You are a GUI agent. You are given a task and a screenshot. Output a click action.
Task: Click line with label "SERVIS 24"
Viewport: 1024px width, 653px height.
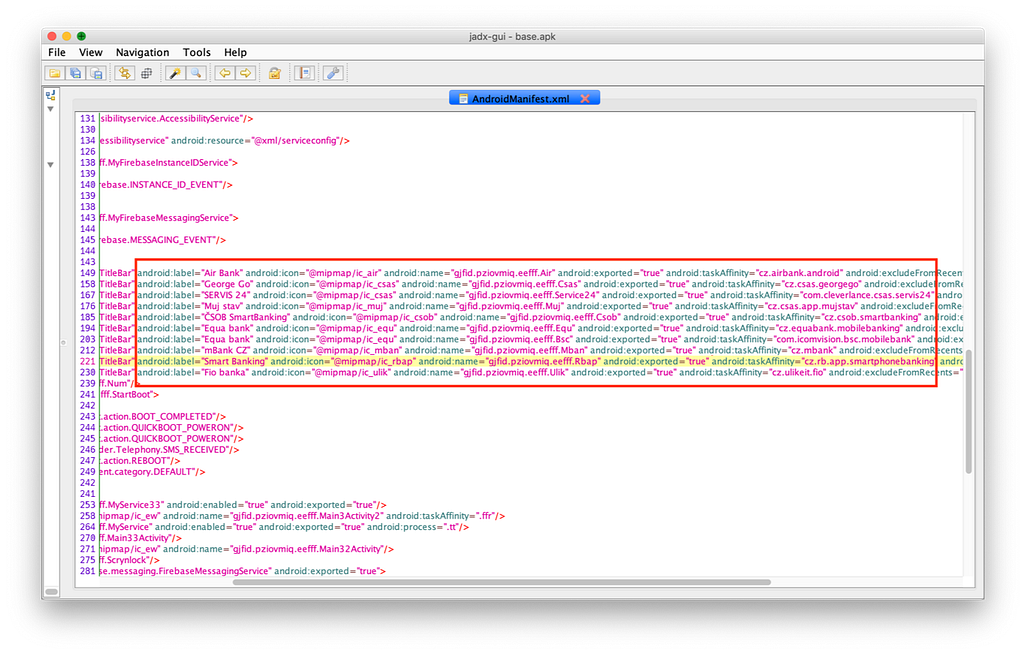(x=530, y=295)
